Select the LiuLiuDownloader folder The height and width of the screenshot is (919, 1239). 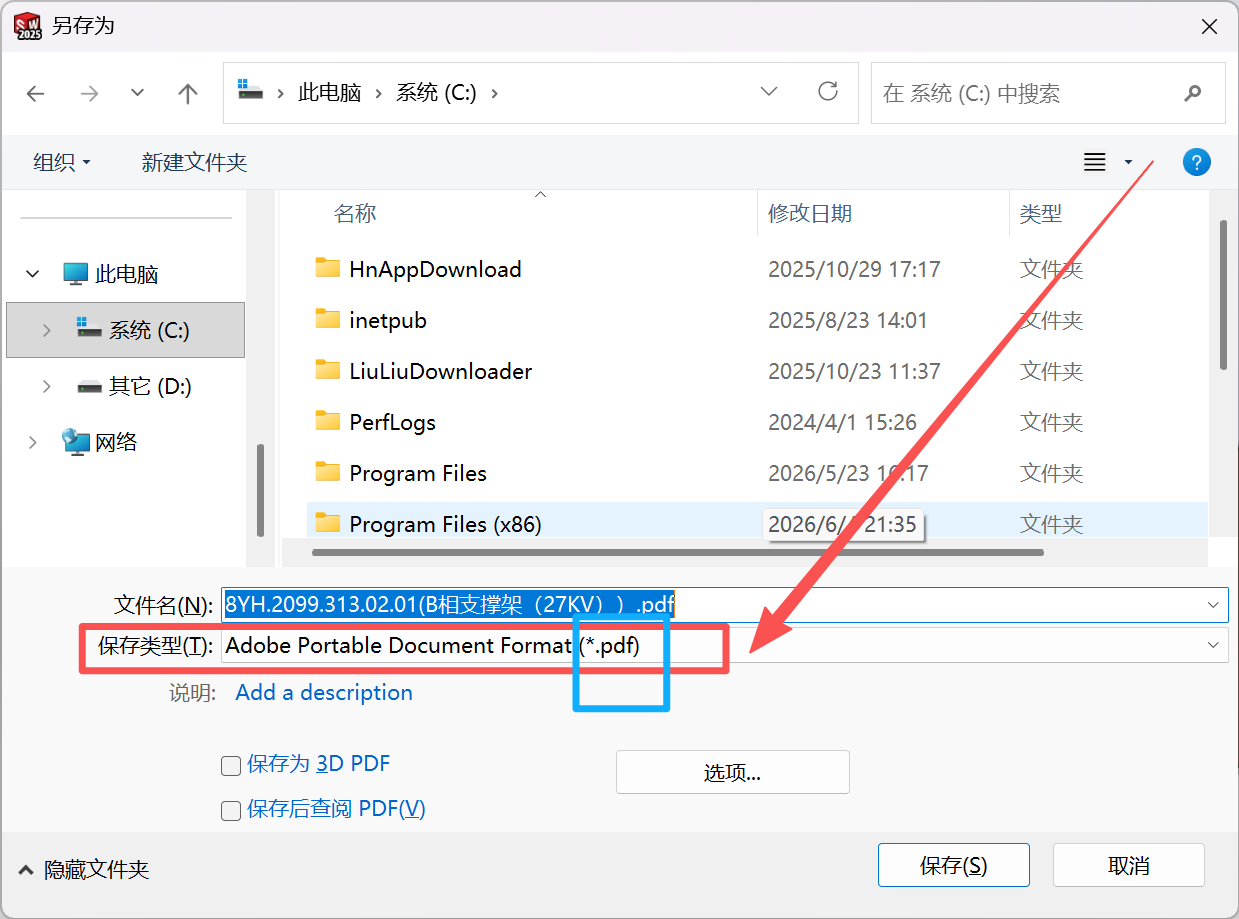pos(440,371)
